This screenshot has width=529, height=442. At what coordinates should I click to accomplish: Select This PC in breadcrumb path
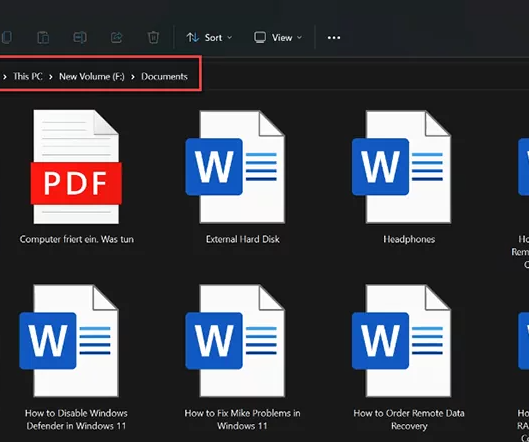point(28,77)
